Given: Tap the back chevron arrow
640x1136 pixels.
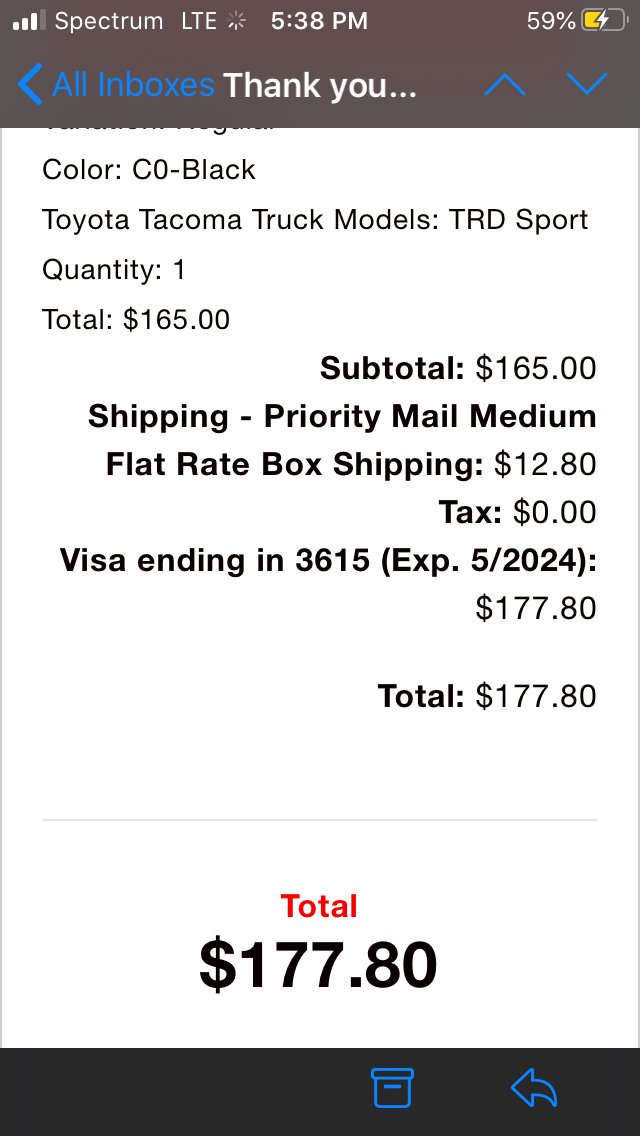Looking at the screenshot, I should [30, 85].
